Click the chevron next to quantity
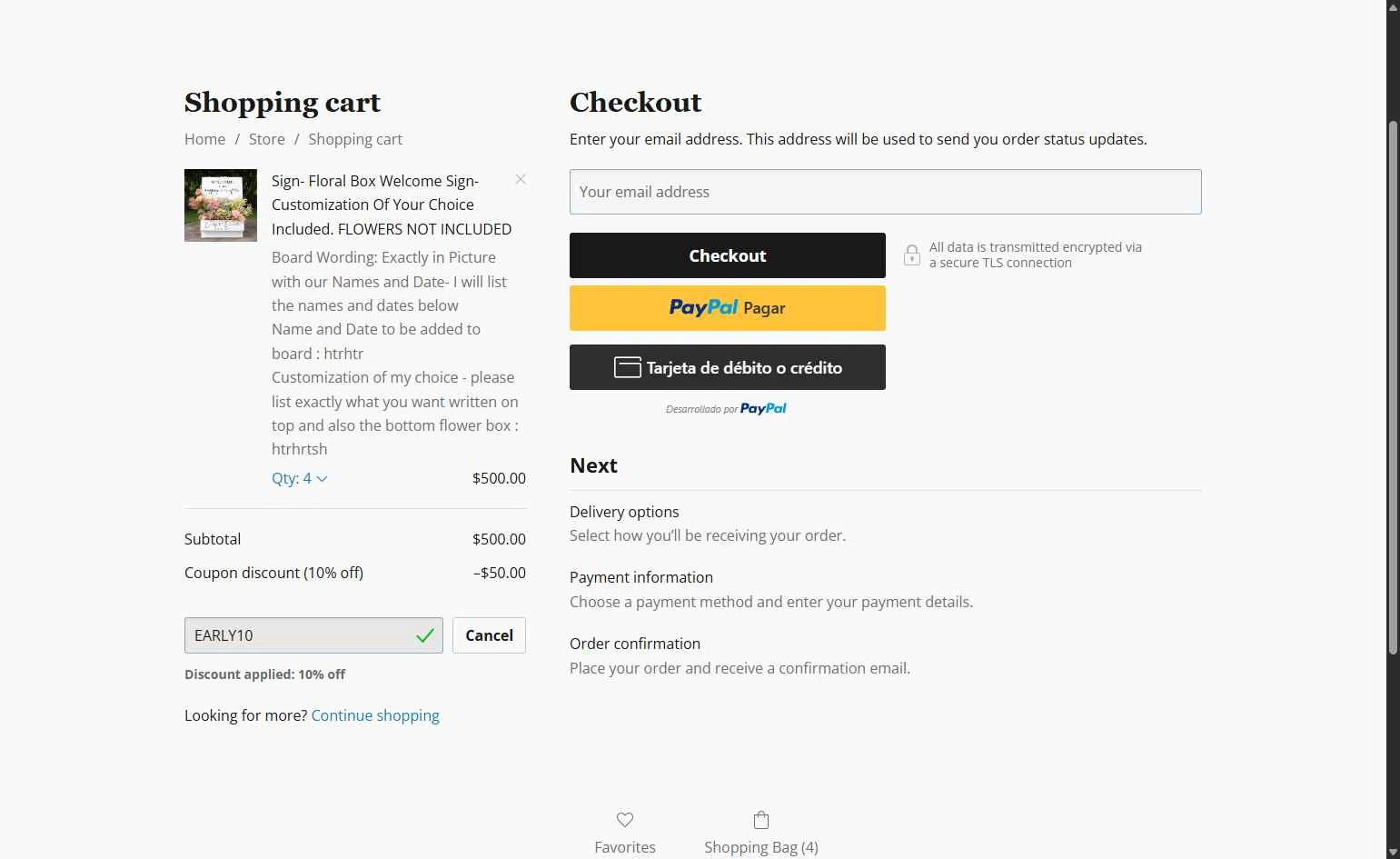 pos(322,479)
